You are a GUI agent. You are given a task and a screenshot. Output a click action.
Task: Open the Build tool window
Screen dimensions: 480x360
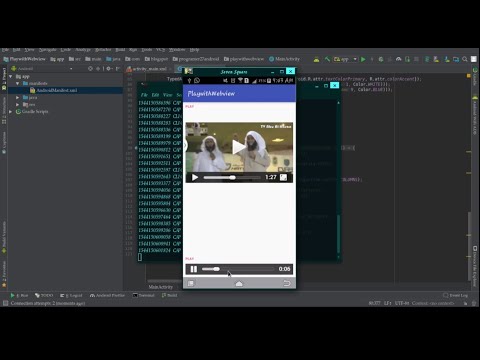[x=170, y=295]
